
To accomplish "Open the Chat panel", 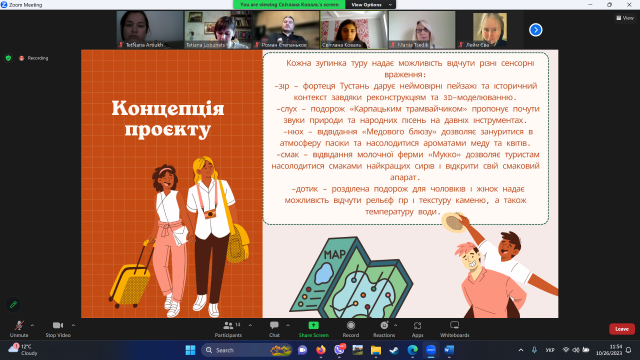I will pyautogui.click(x=274, y=329).
